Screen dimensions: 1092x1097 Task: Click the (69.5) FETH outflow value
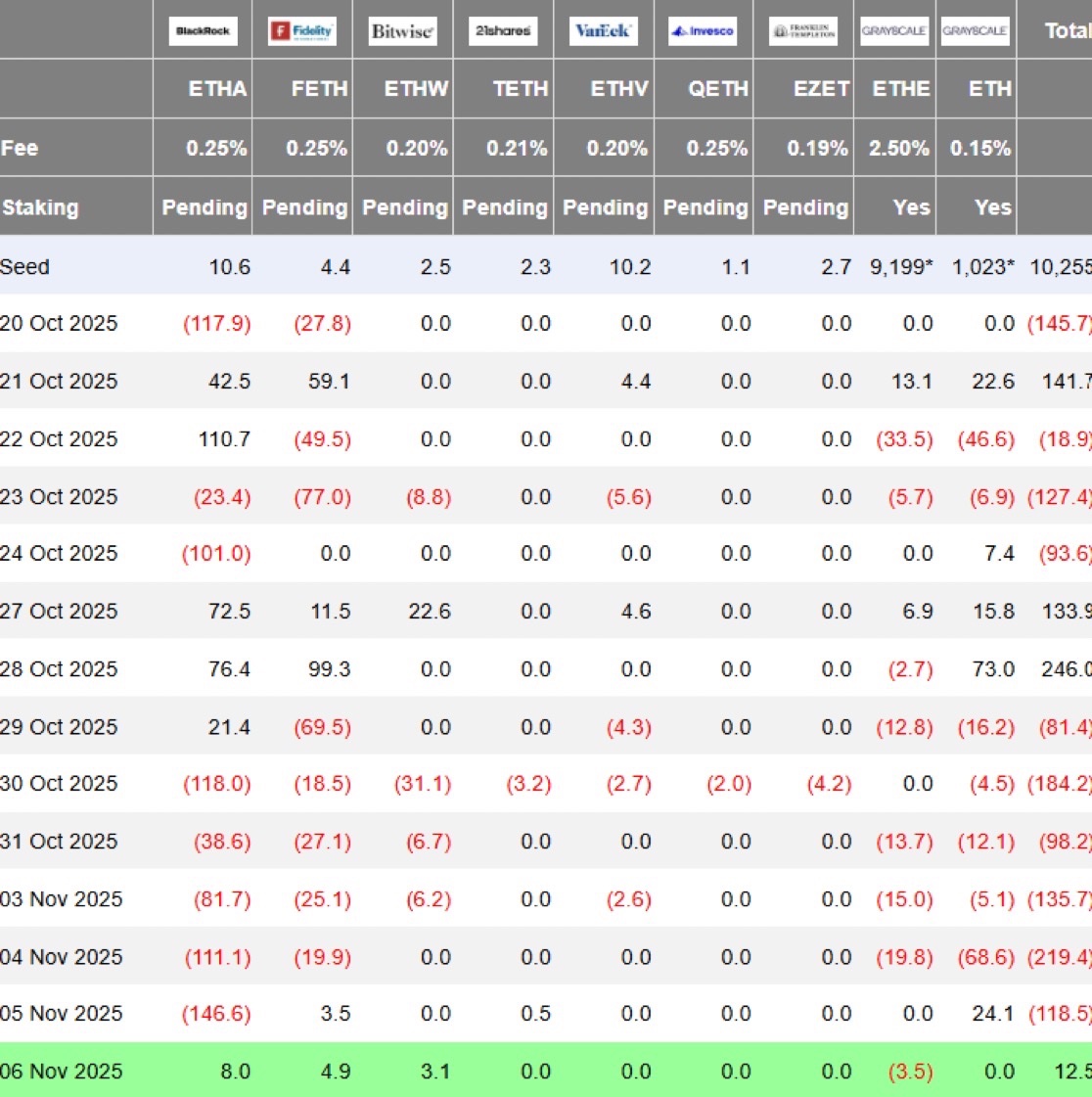(x=323, y=728)
